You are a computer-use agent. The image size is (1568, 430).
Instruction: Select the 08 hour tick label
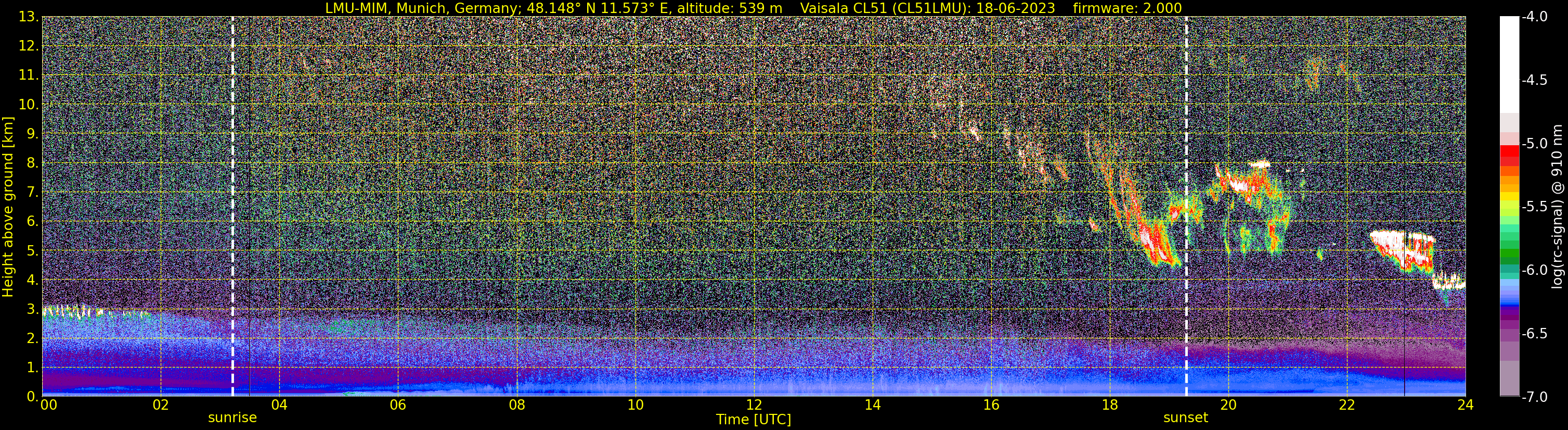tap(516, 406)
